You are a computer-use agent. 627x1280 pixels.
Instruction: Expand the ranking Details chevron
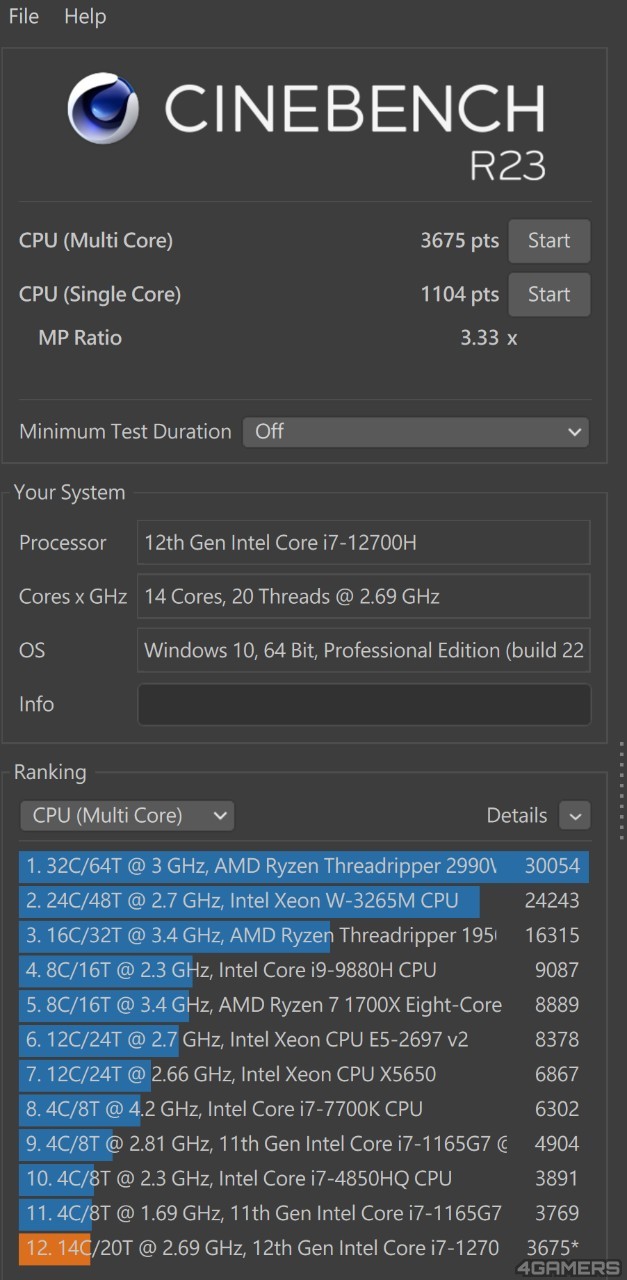(x=575, y=816)
